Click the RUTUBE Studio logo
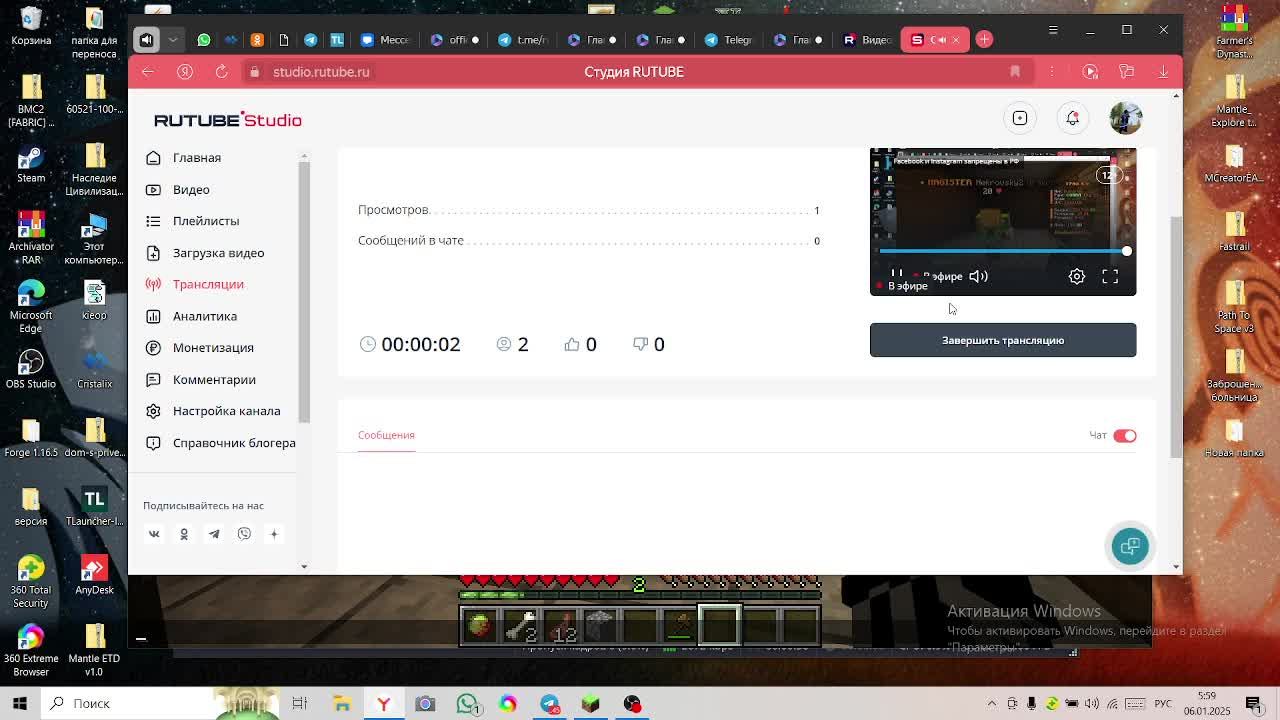 [228, 120]
